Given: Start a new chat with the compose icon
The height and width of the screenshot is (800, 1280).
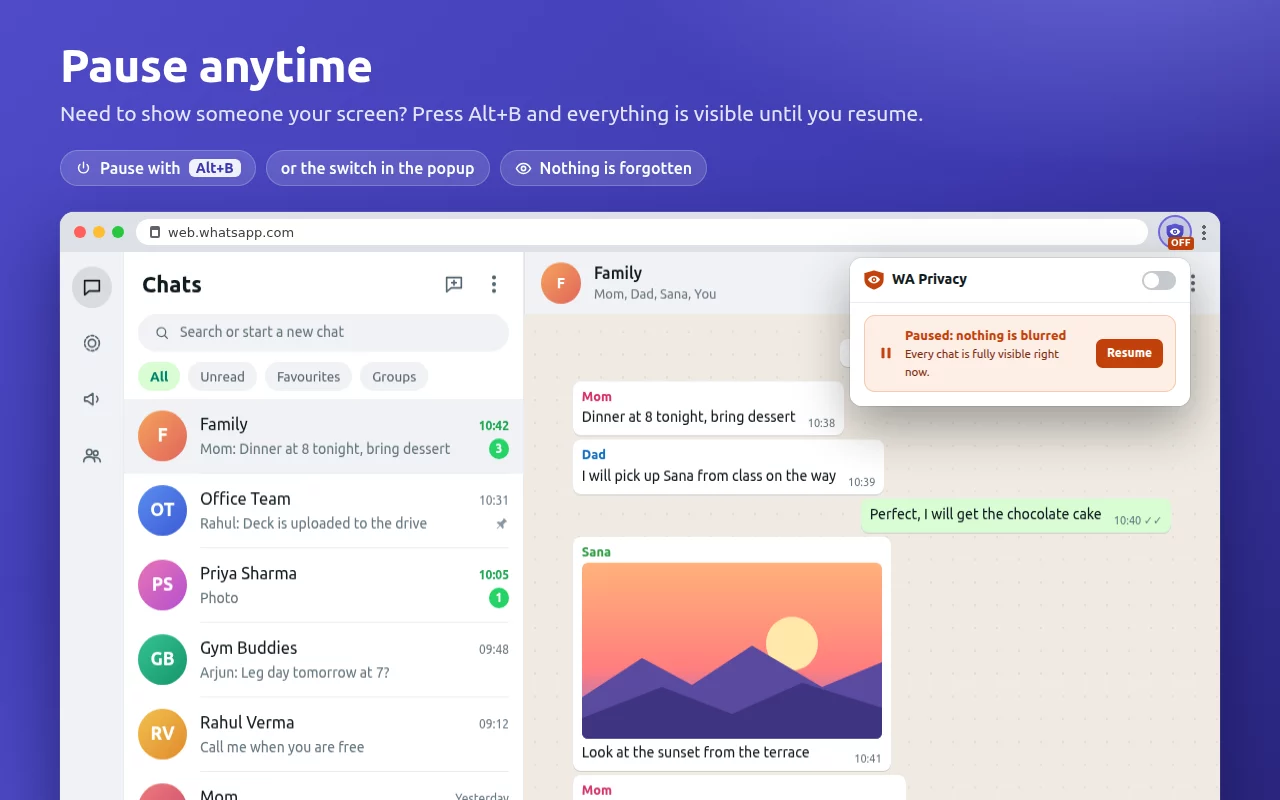Looking at the screenshot, I should [x=454, y=285].
